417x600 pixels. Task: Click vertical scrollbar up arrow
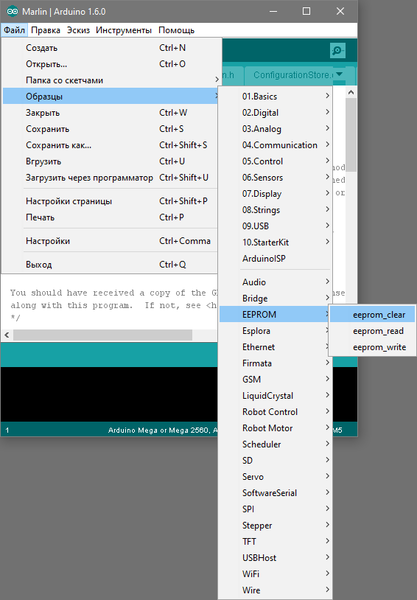pos(351,92)
